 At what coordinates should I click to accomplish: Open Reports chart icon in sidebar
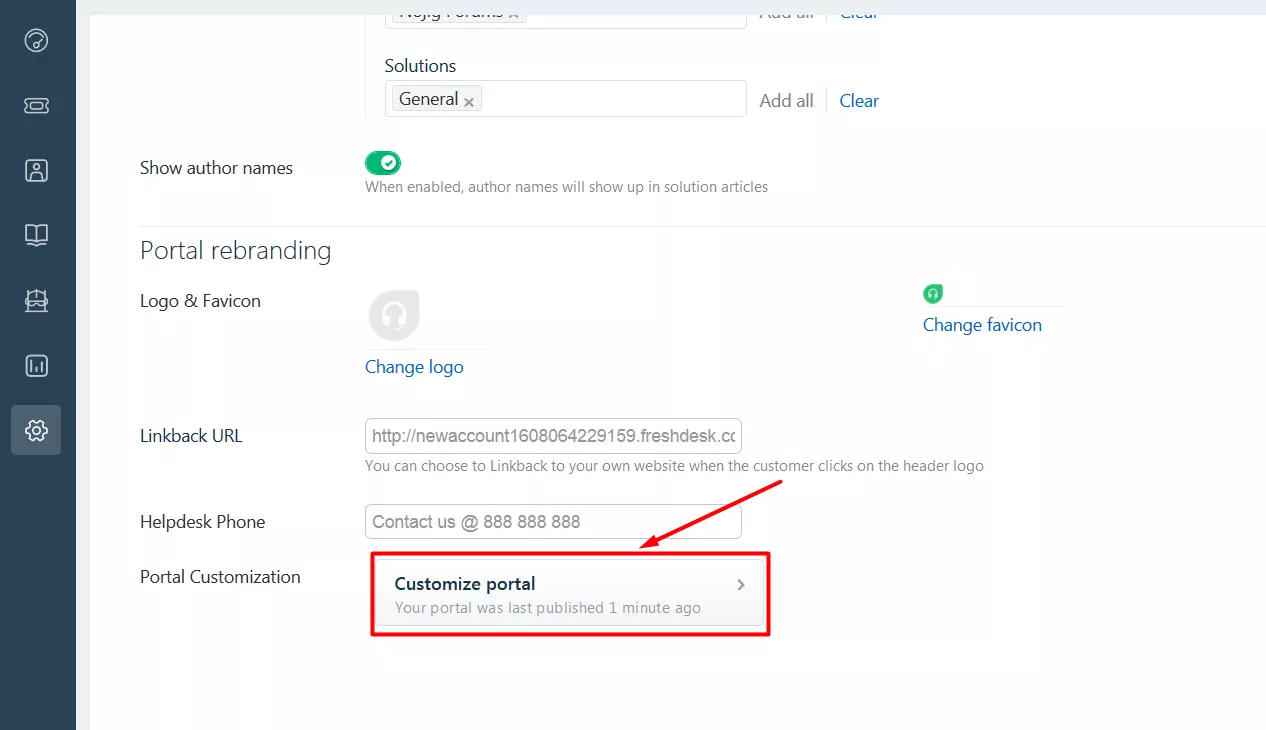pos(36,365)
